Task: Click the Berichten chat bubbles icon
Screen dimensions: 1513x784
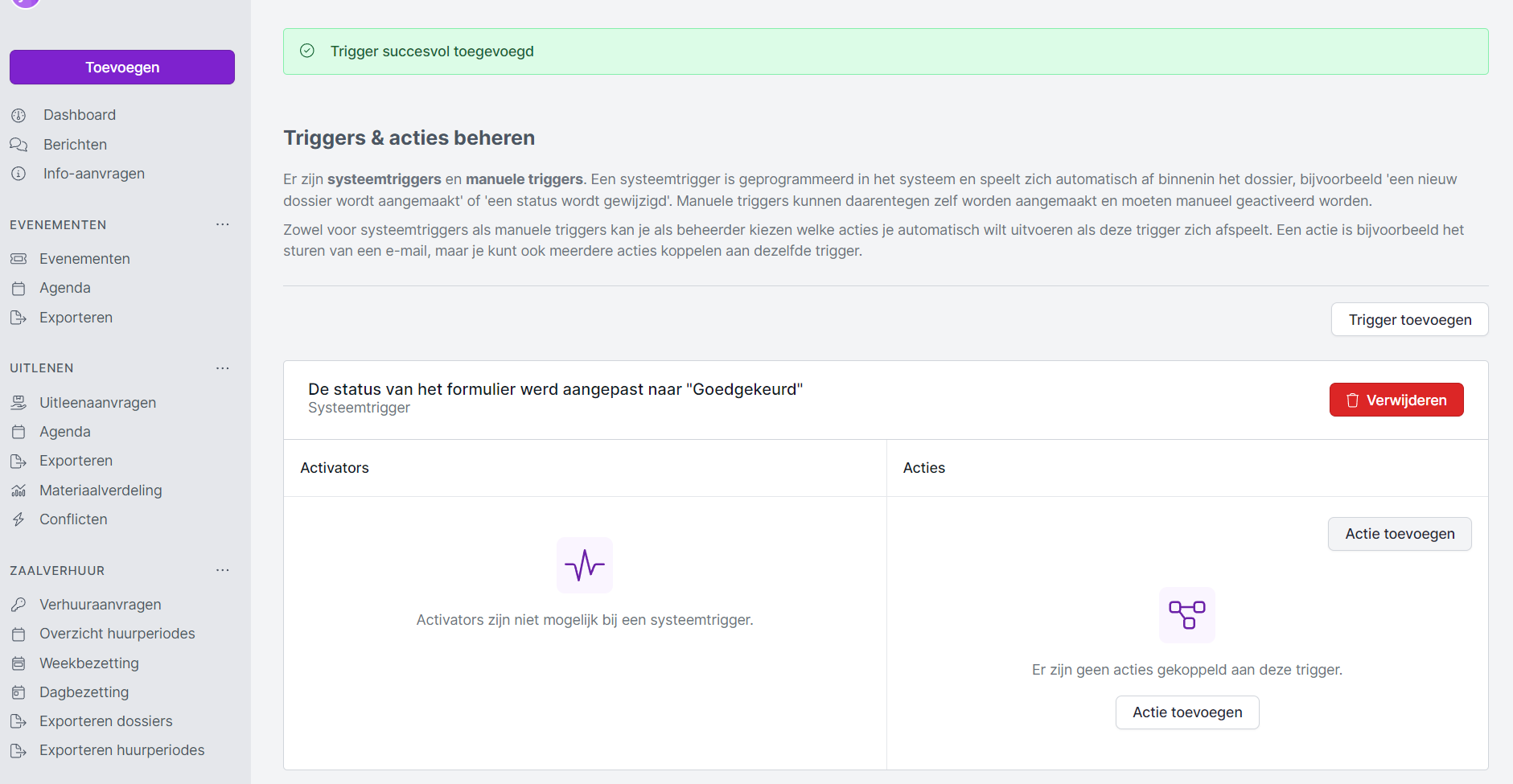Action: (x=19, y=145)
